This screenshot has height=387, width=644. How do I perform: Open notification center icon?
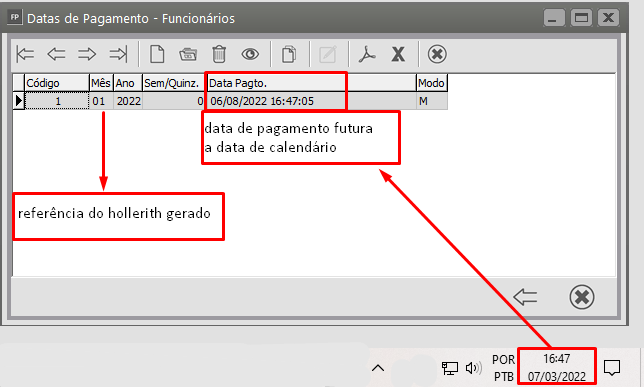(x=612, y=368)
